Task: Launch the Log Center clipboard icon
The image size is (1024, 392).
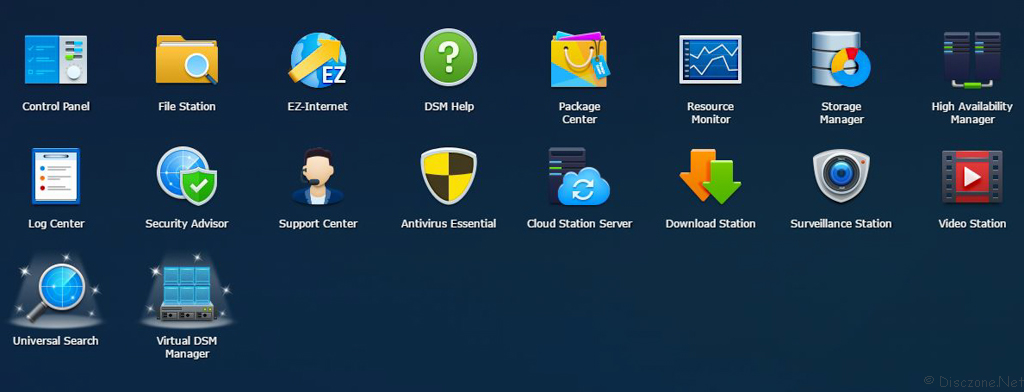Action: (56, 176)
